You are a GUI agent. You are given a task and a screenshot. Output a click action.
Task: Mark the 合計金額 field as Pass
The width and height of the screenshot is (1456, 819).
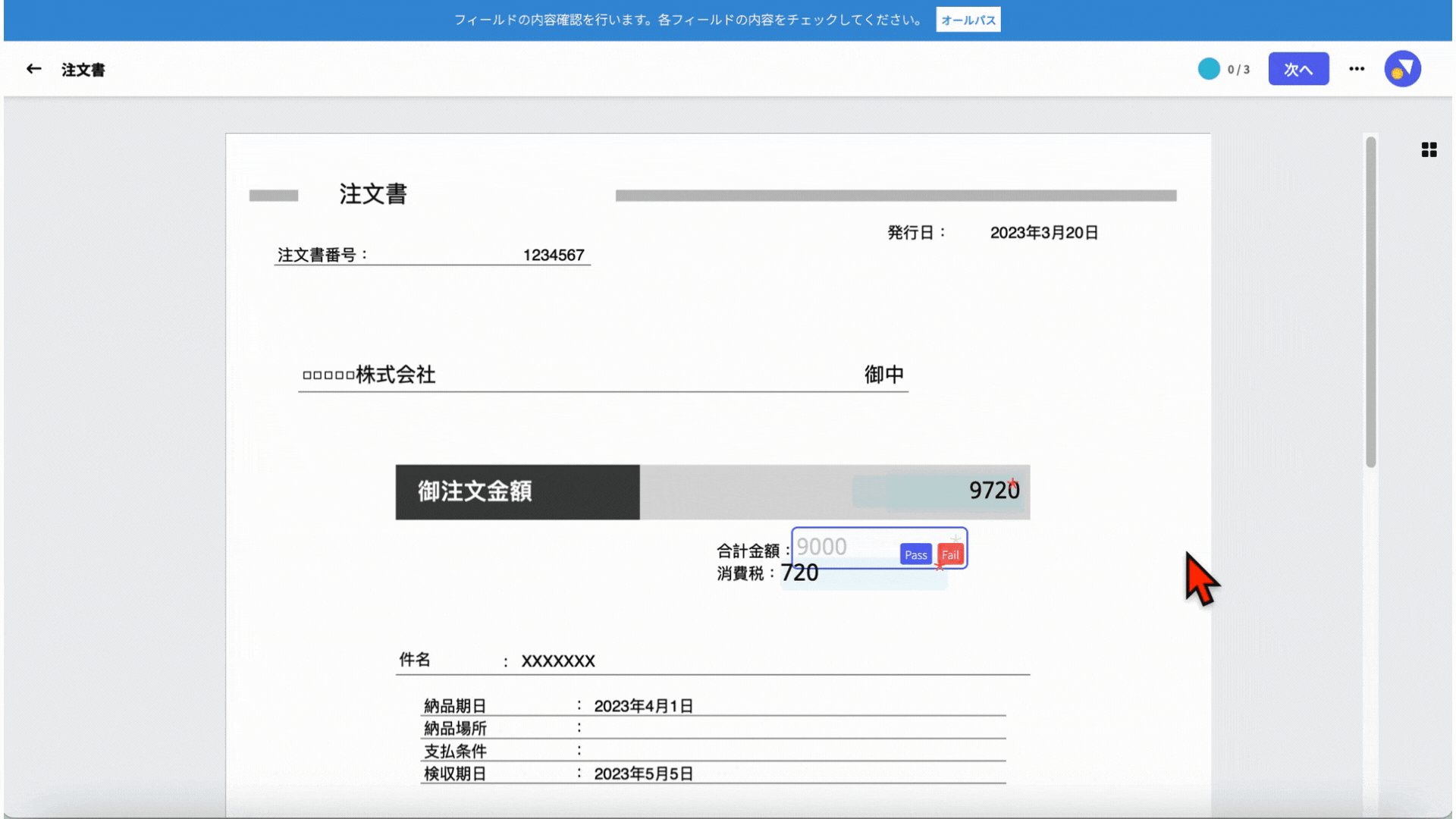pyautogui.click(x=915, y=554)
